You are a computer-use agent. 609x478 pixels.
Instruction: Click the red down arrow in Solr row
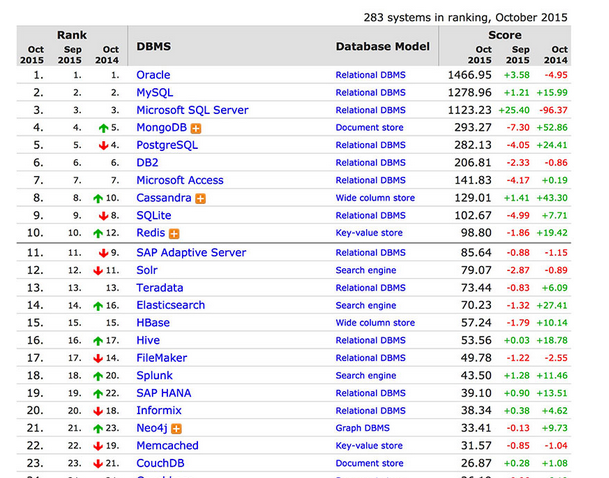[98, 271]
